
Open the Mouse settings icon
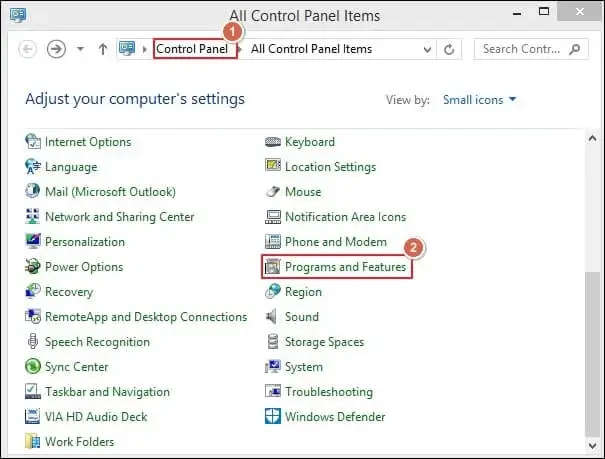click(x=273, y=192)
